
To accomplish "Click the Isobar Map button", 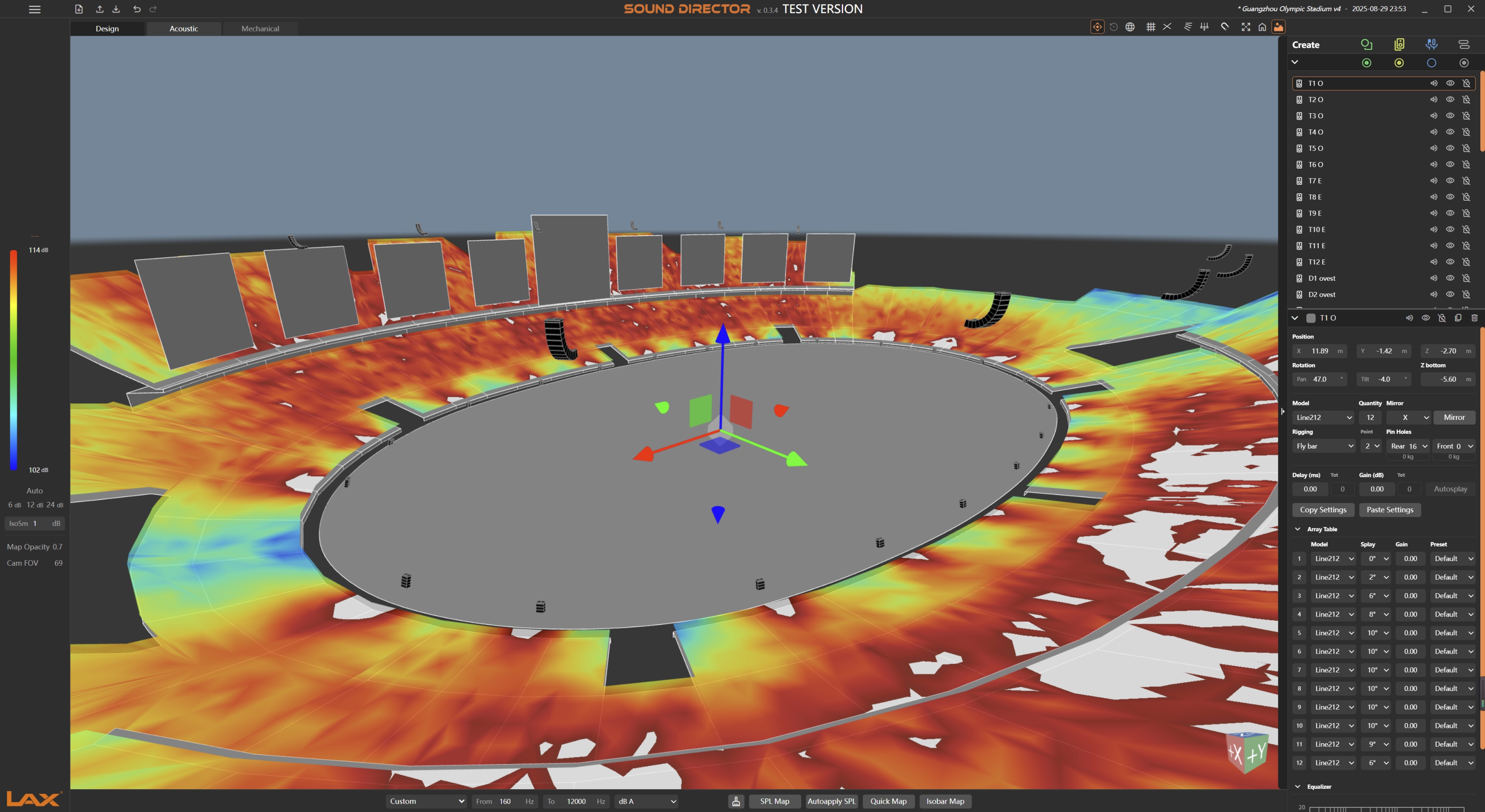I will coord(945,801).
